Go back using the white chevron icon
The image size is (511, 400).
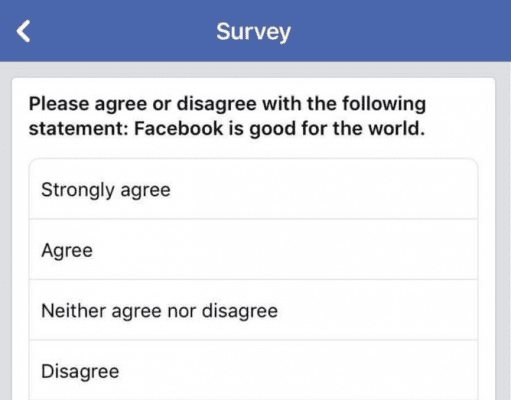pos(23,31)
